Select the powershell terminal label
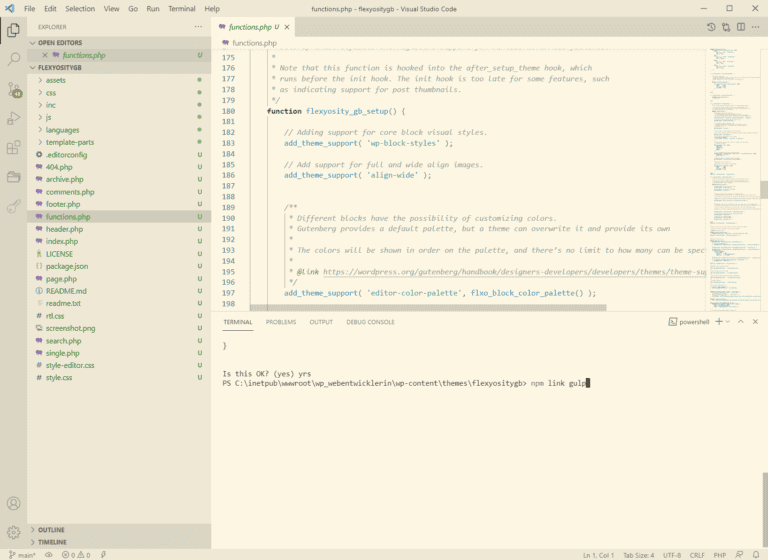The height and width of the screenshot is (560, 768). [x=689, y=322]
